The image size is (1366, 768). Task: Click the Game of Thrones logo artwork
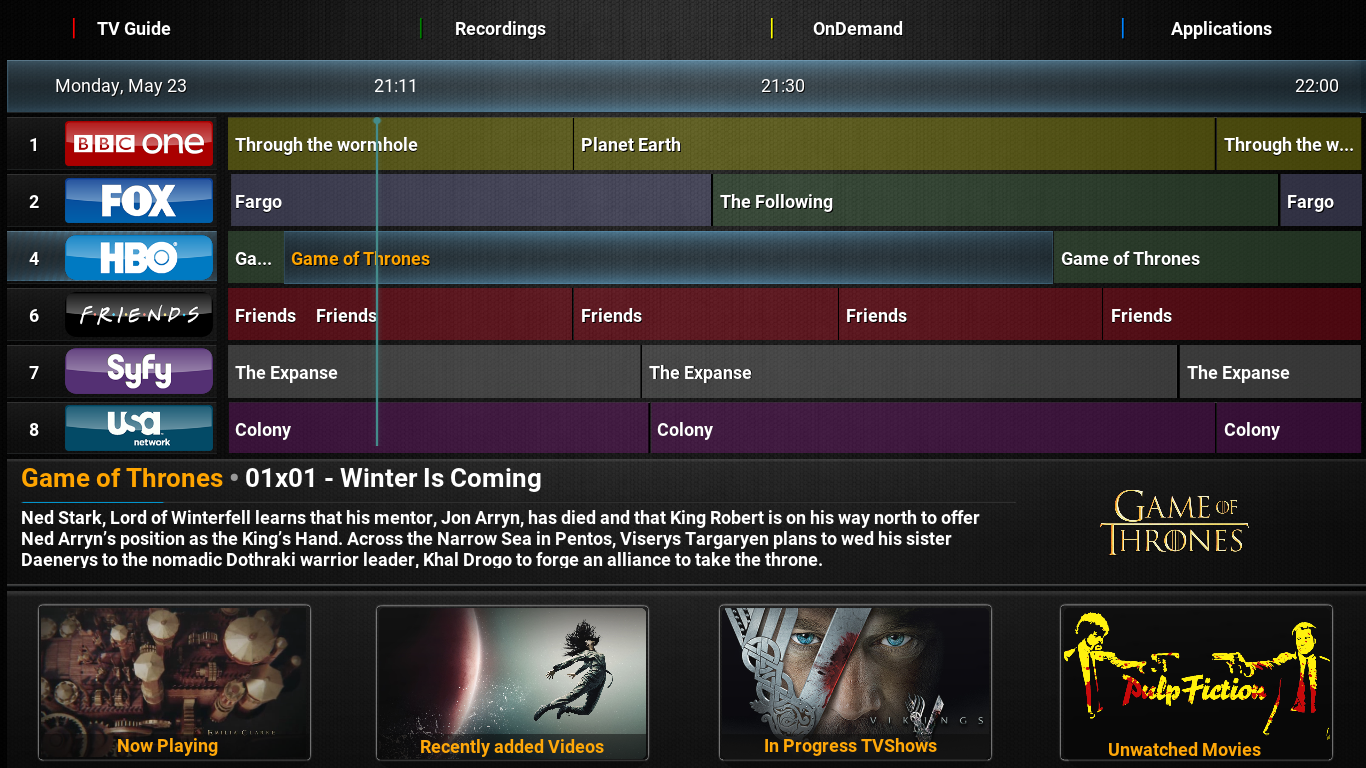point(1174,523)
